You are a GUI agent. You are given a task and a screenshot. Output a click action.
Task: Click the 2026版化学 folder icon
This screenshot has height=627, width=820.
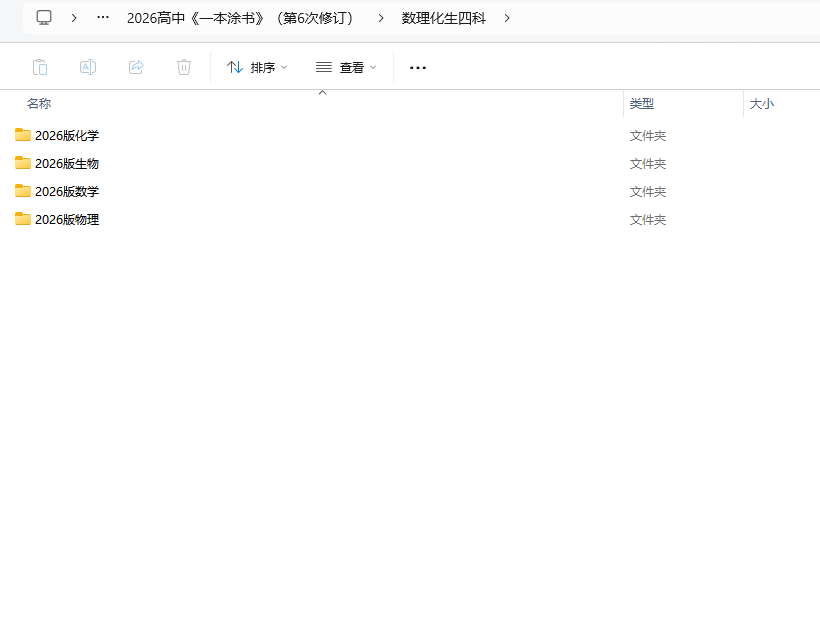click(x=23, y=135)
